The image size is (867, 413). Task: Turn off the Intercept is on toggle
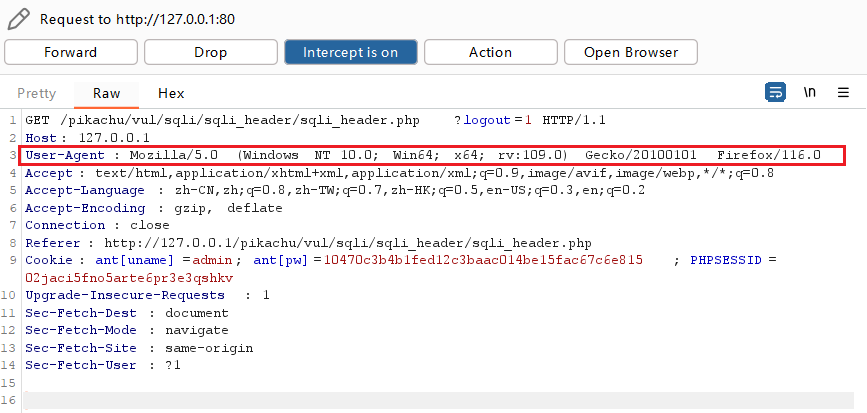351,52
